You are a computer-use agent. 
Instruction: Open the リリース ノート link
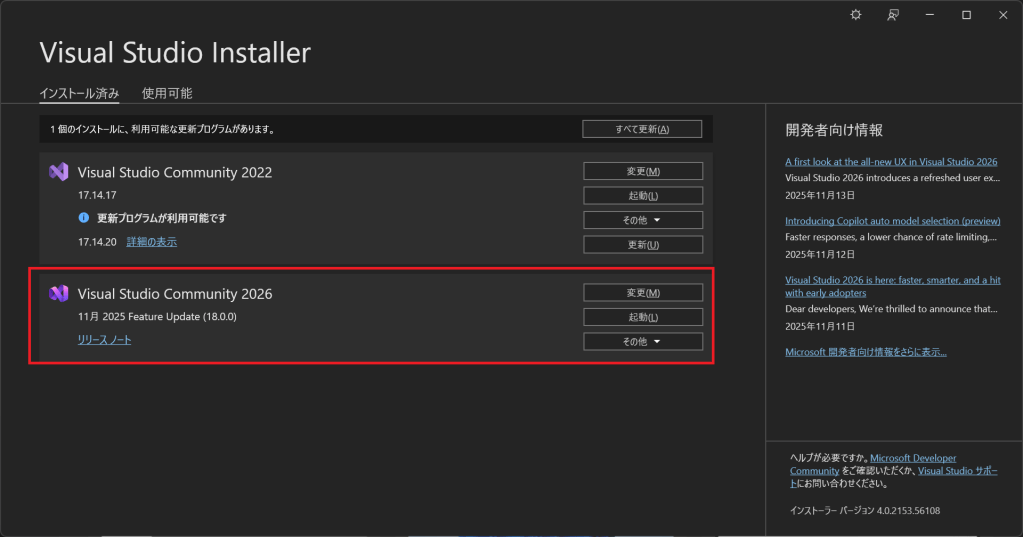tap(104, 340)
